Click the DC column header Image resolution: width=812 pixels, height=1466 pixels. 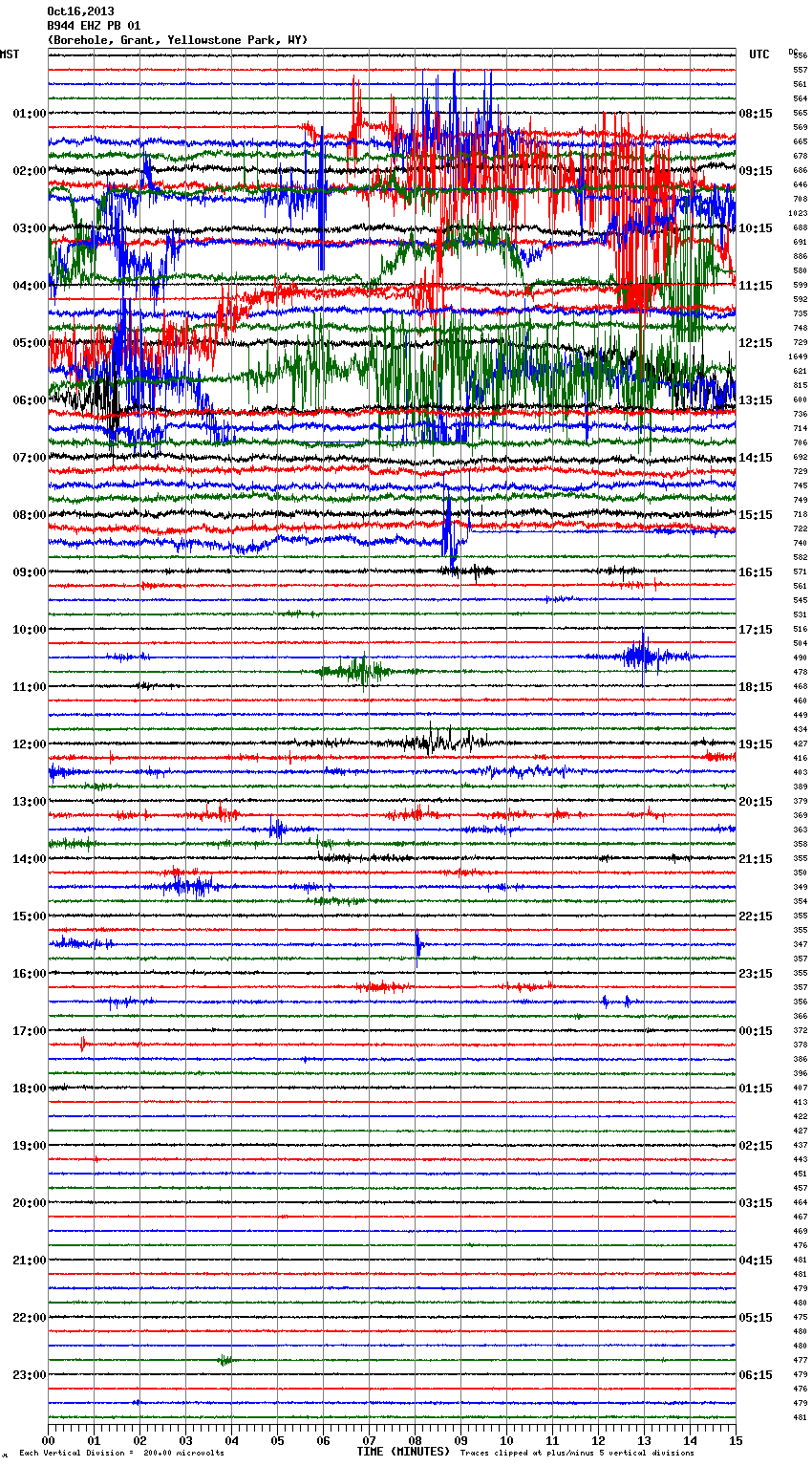[793, 51]
